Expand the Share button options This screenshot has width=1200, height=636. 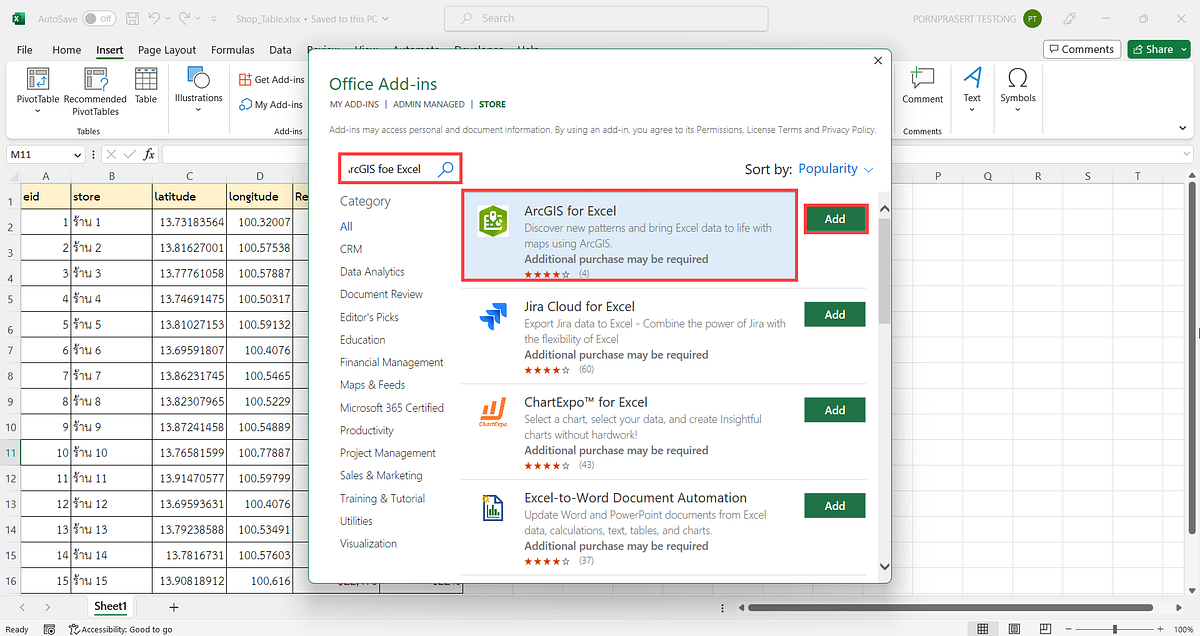coord(1182,48)
